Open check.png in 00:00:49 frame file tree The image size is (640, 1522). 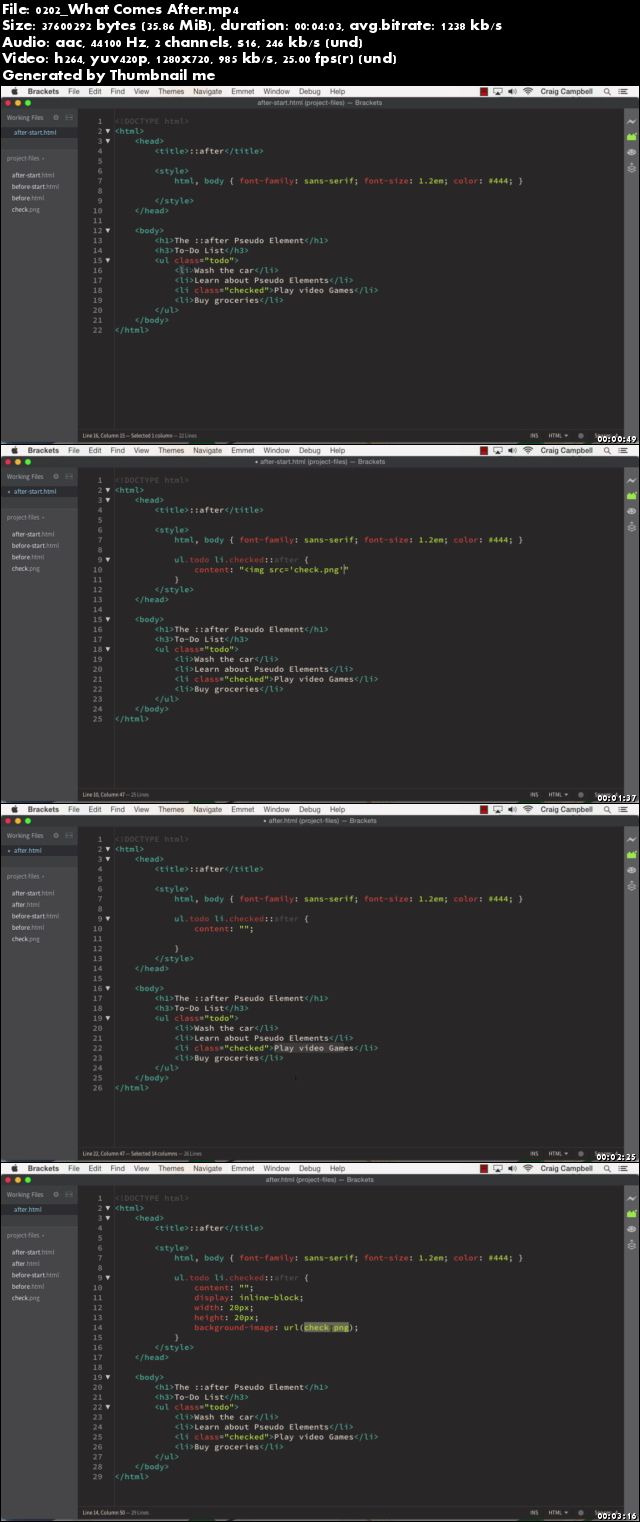tap(26, 209)
